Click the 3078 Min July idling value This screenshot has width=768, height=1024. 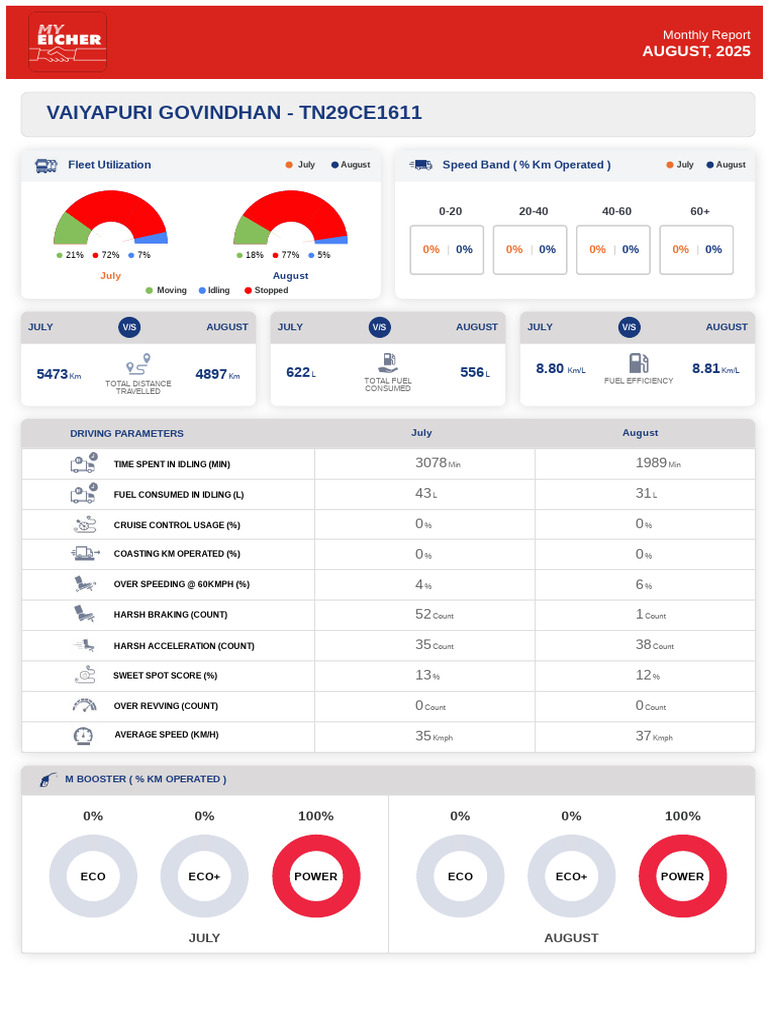pos(438,463)
